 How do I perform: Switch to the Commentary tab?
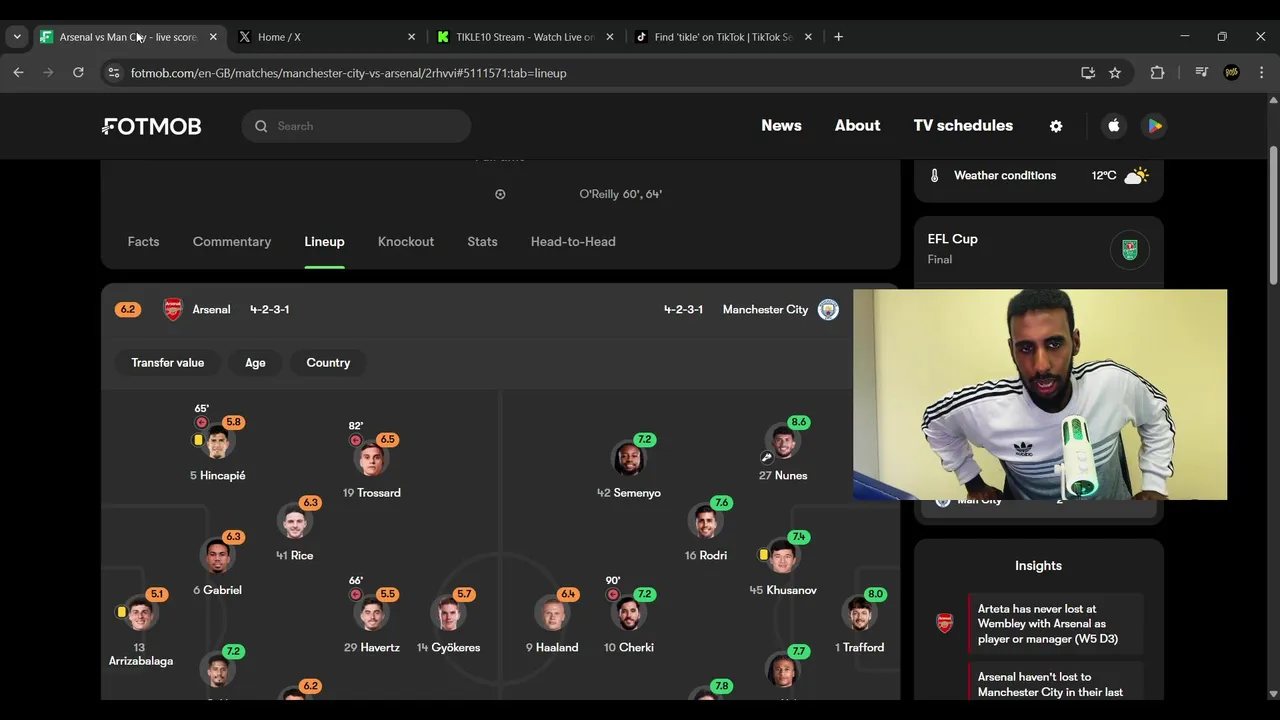[232, 242]
